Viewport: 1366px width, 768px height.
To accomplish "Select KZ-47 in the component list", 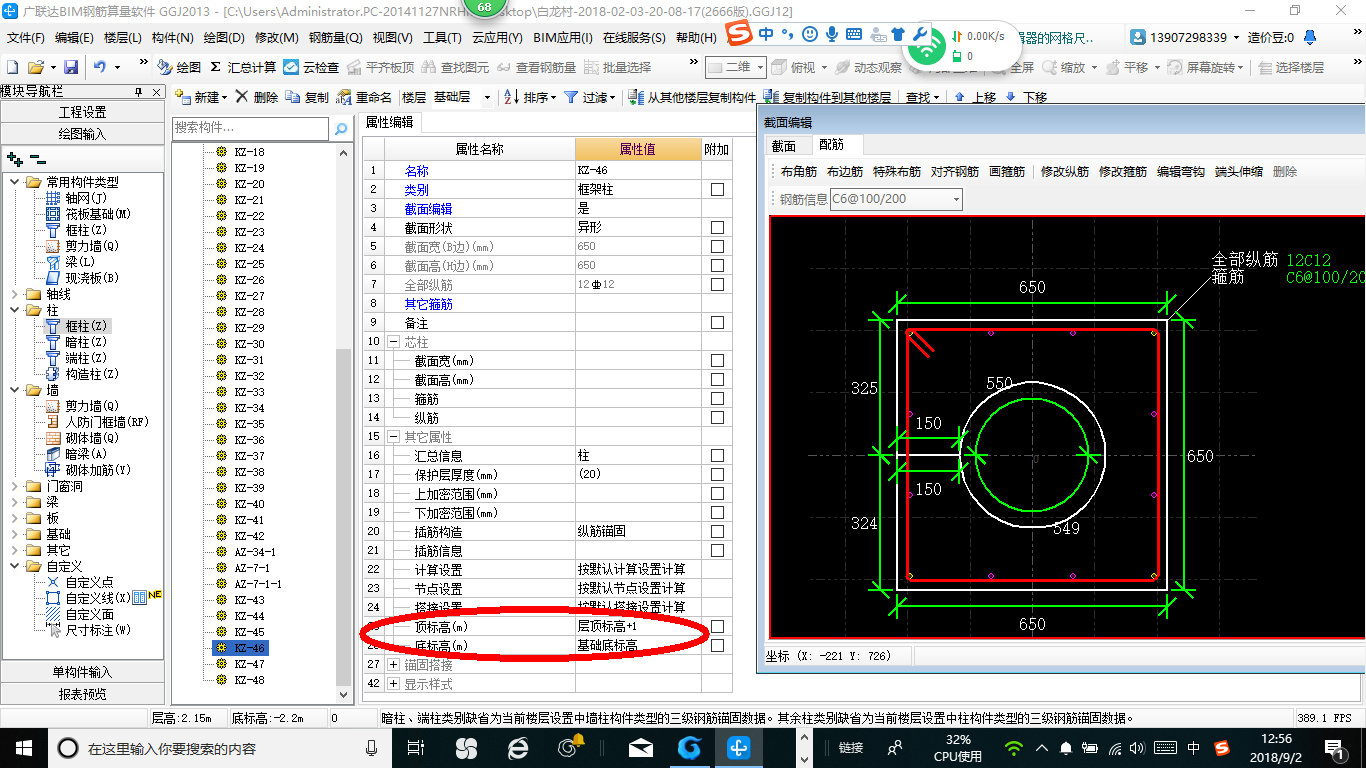I will [x=250, y=664].
